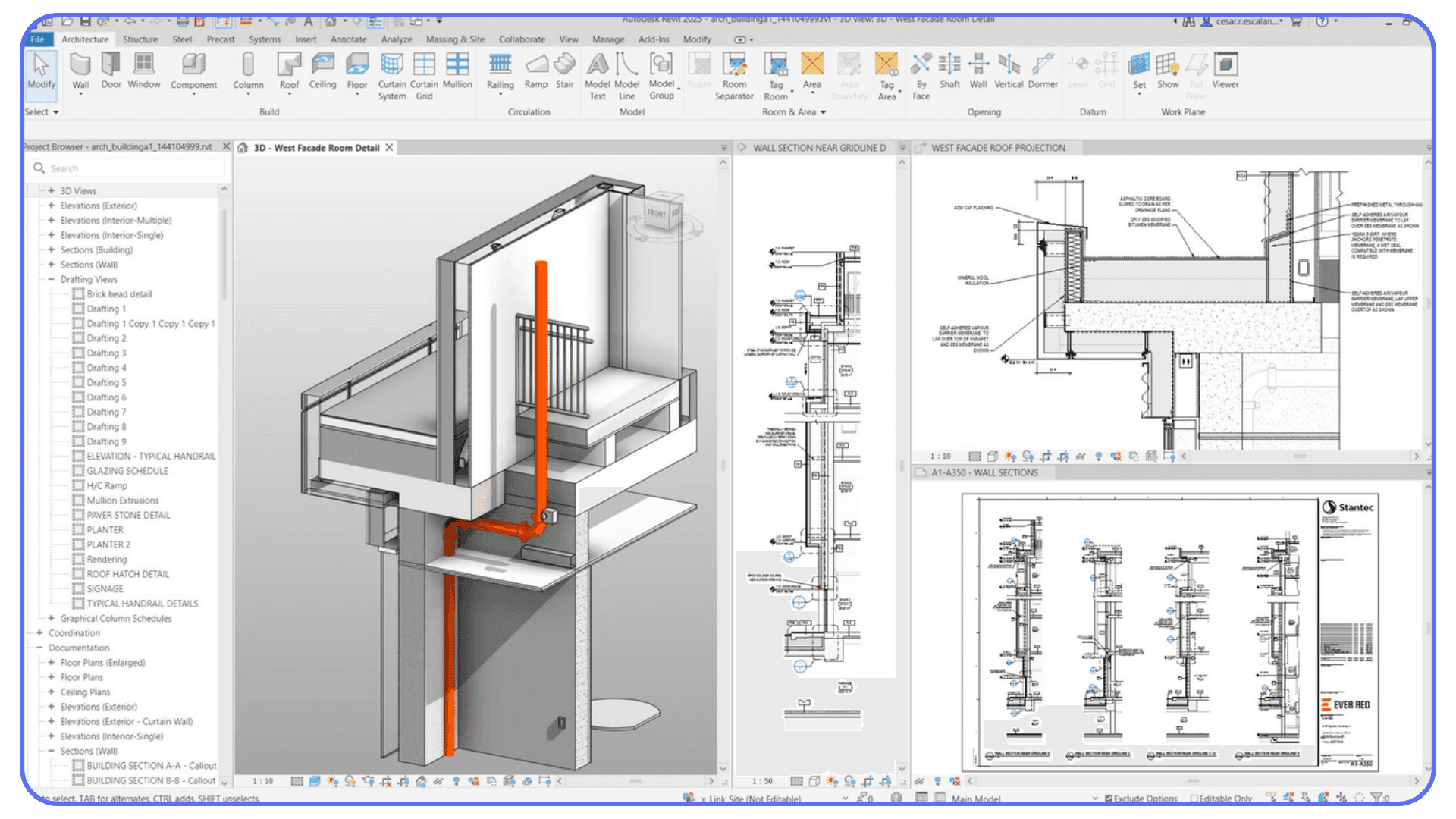Select the Railing tool

[500, 72]
